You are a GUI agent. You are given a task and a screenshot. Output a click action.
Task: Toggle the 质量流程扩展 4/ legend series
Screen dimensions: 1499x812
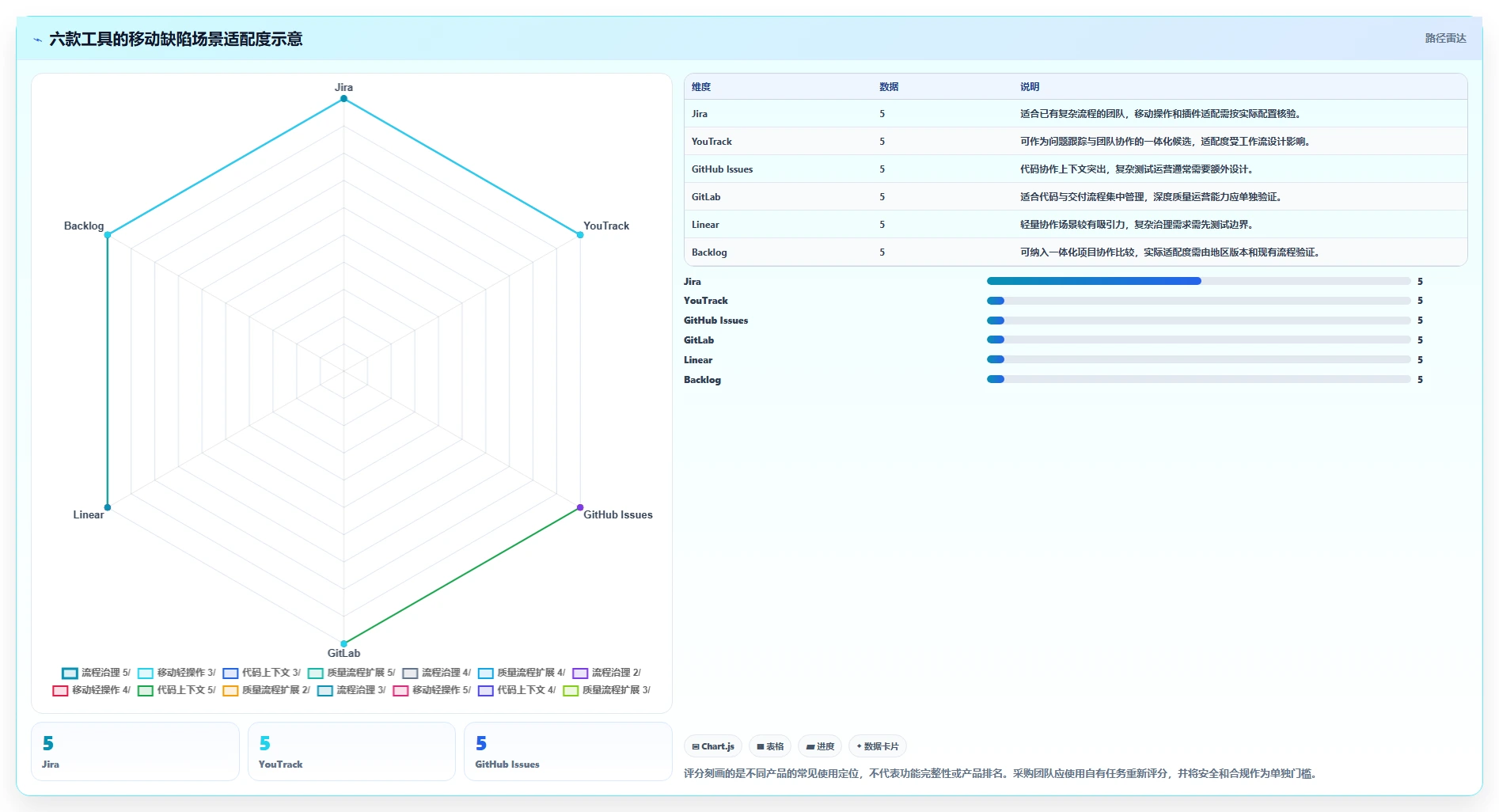522,673
